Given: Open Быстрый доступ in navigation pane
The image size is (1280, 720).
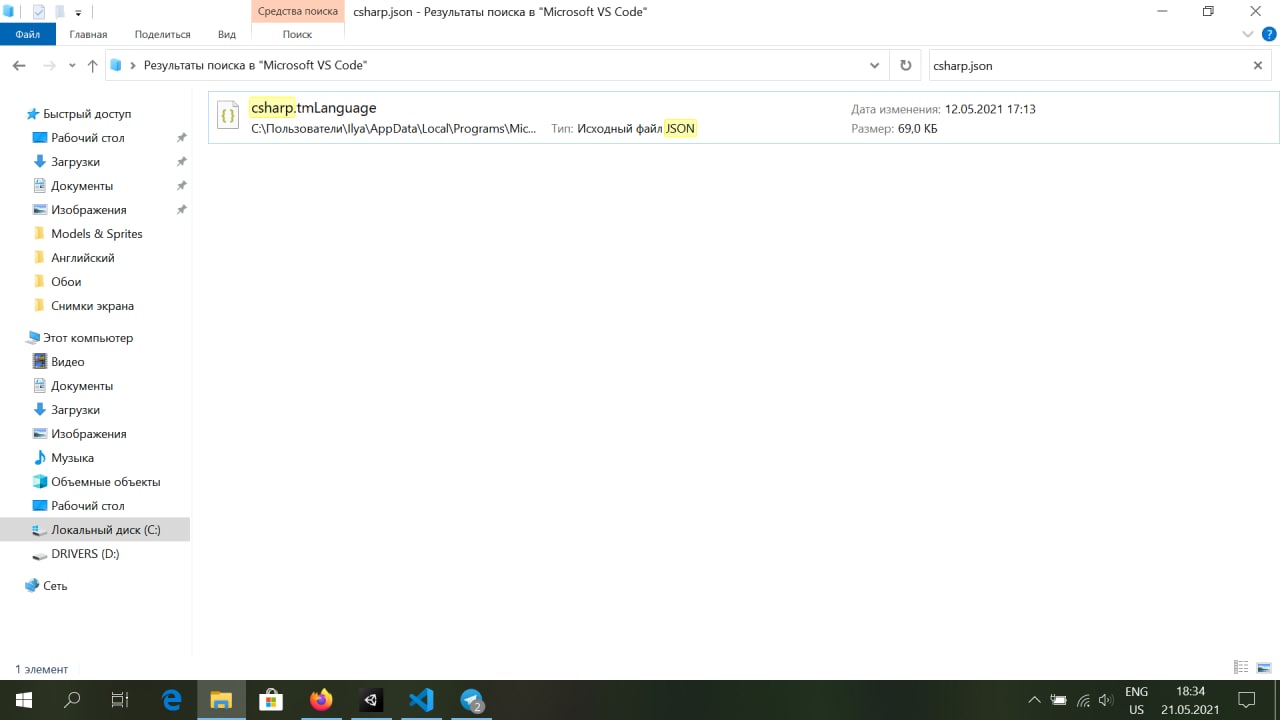Looking at the screenshot, I should click(87, 114).
